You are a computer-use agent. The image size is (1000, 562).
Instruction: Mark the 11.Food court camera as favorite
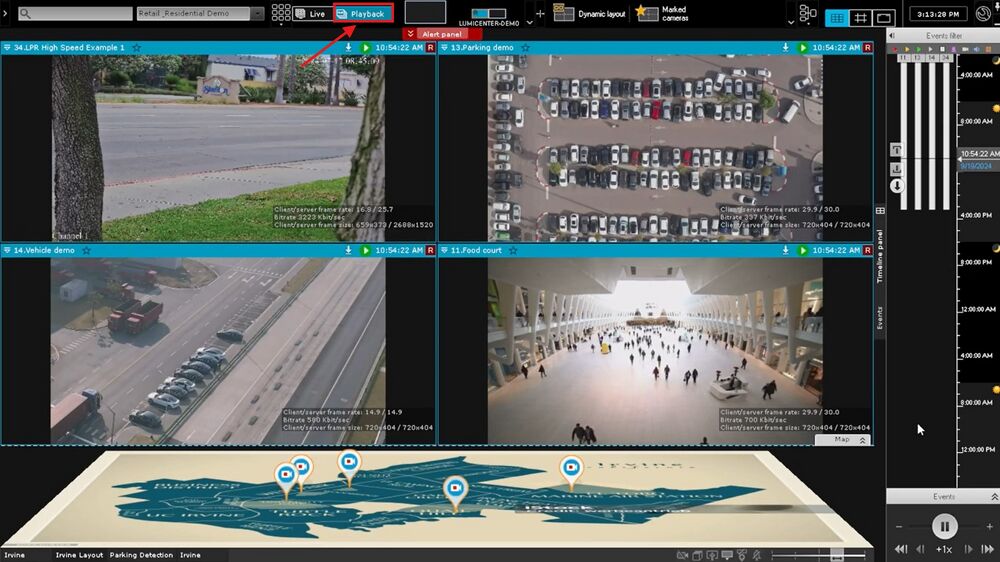coord(512,250)
